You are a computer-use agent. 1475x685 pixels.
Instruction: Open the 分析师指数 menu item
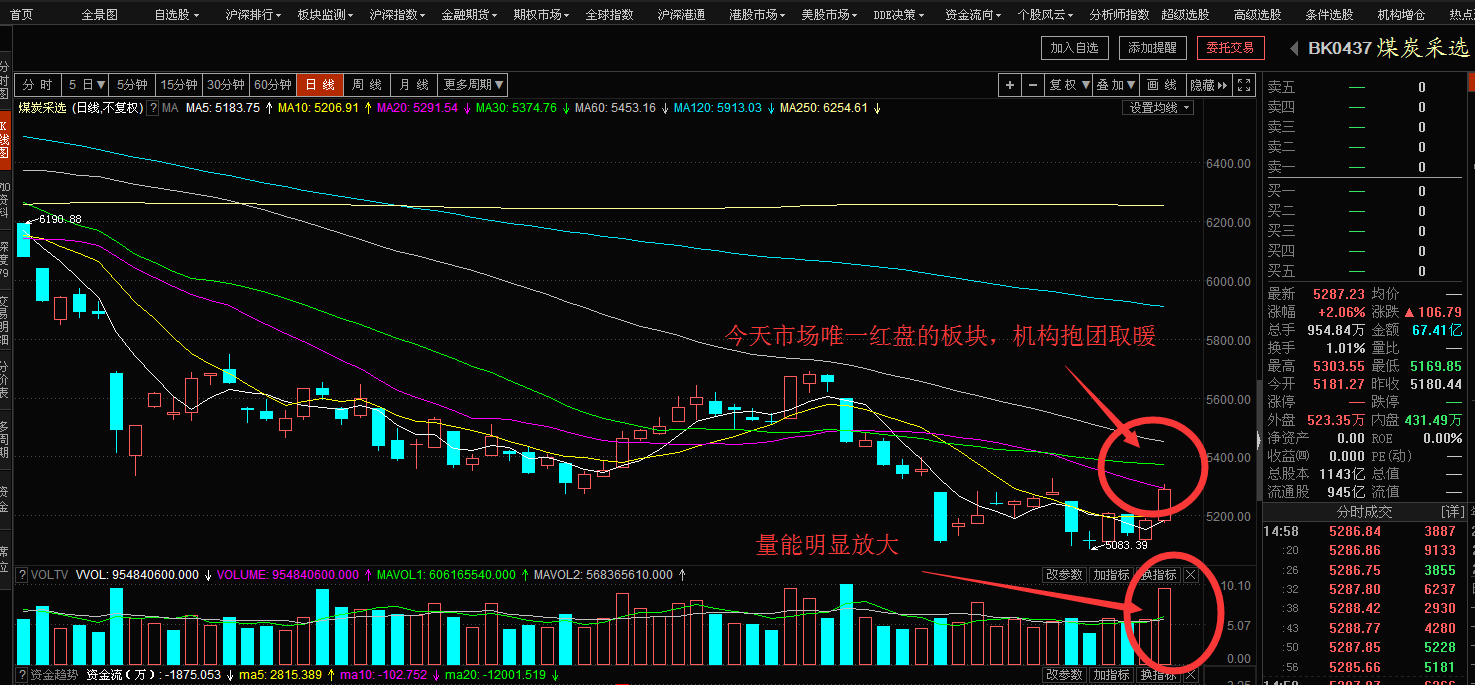coord(1119,15)
